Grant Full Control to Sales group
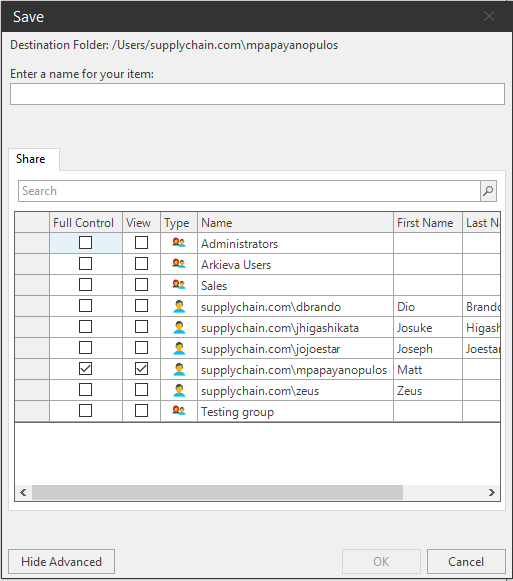 pos(85,285)
